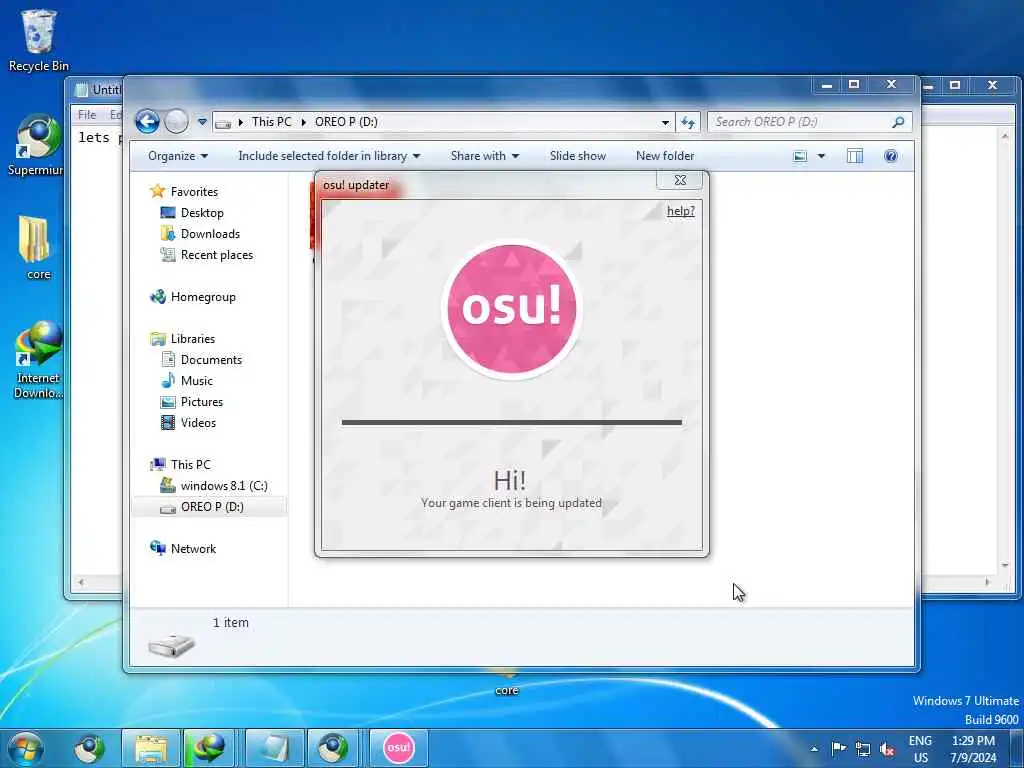This screenshot has width=1024, height=768.
Task: Start Slide show from toolbar
Action: pyautogui.click(x=578, y=156)
